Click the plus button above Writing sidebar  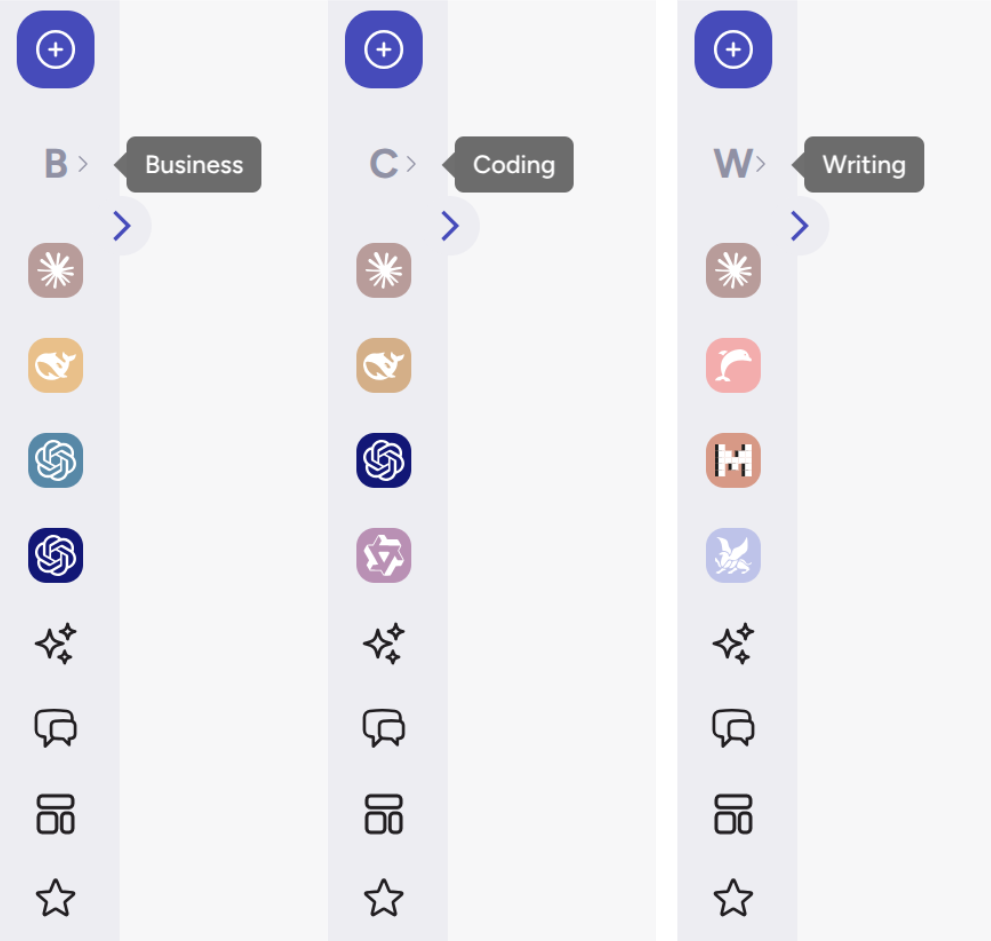coord(733,49)
